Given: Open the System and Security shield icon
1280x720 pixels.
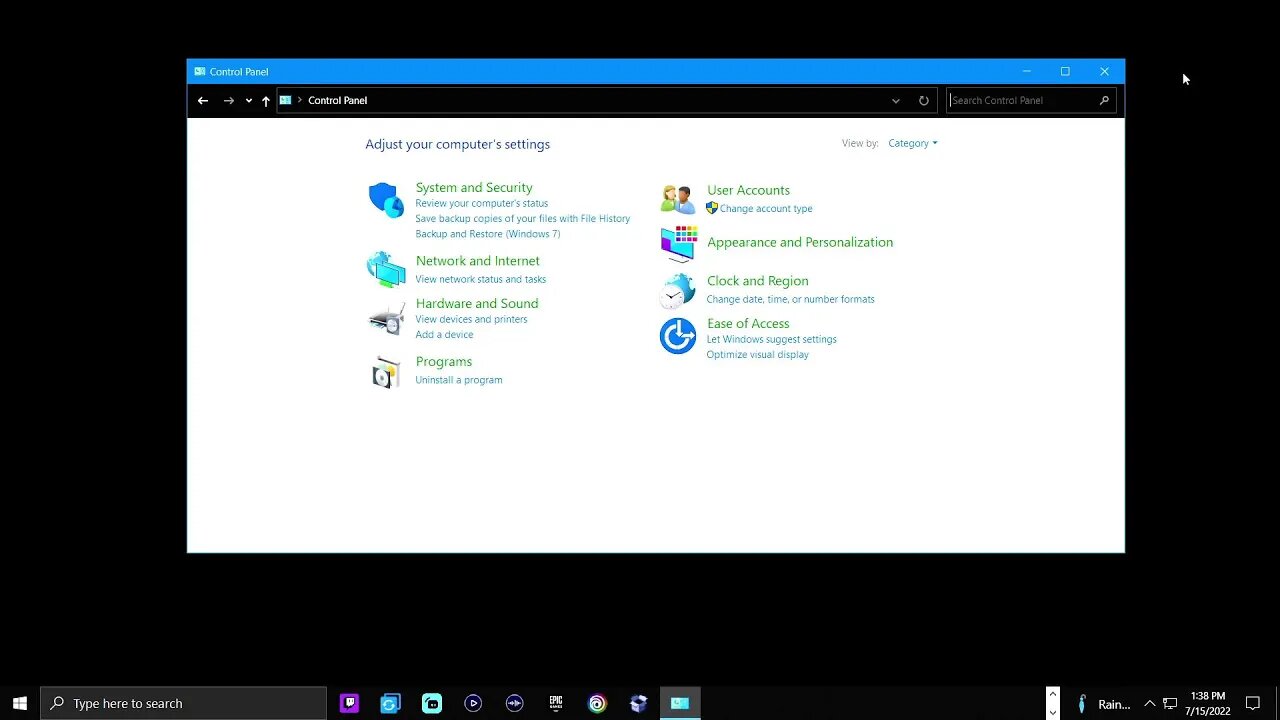Looking at the screenshot, I should point(386,200).
